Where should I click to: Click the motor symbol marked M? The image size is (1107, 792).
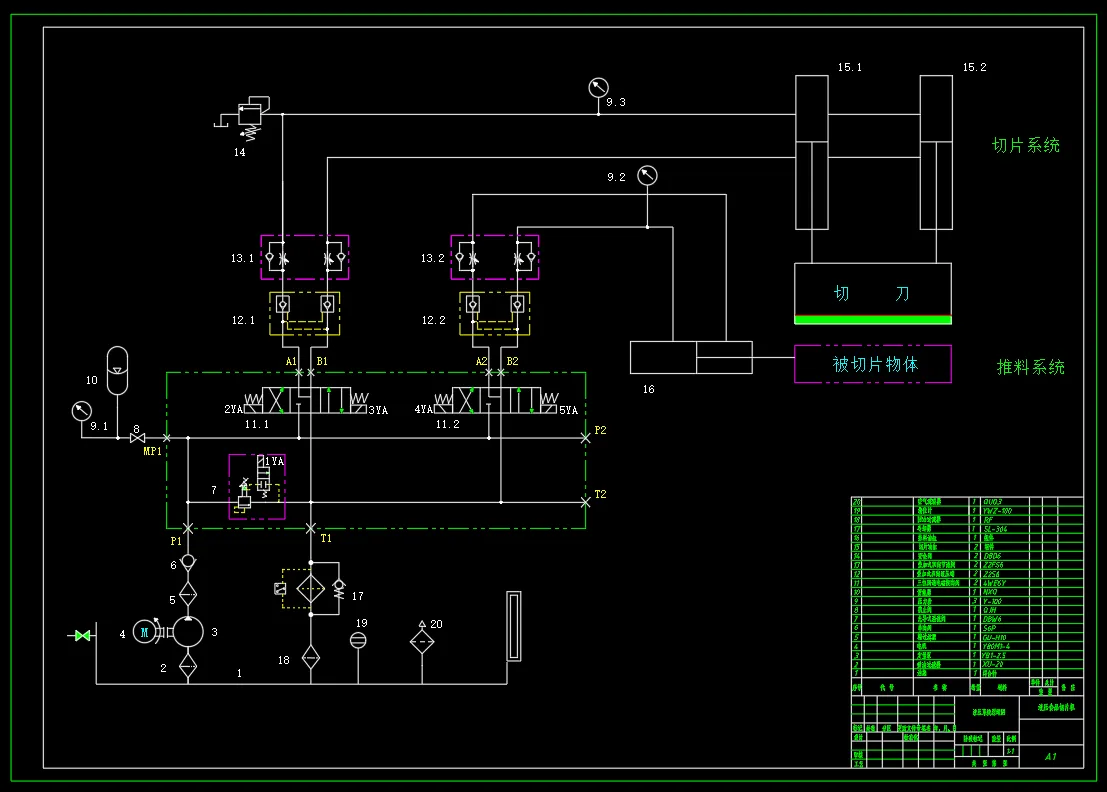[x=145, y=632]
